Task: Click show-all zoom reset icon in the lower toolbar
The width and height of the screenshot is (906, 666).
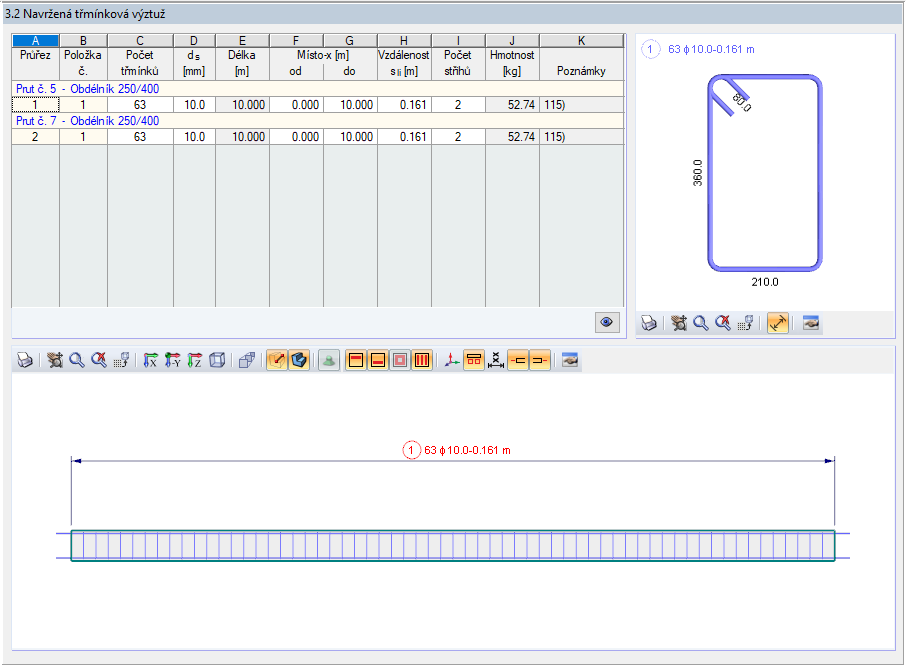Action: [99, 360]
